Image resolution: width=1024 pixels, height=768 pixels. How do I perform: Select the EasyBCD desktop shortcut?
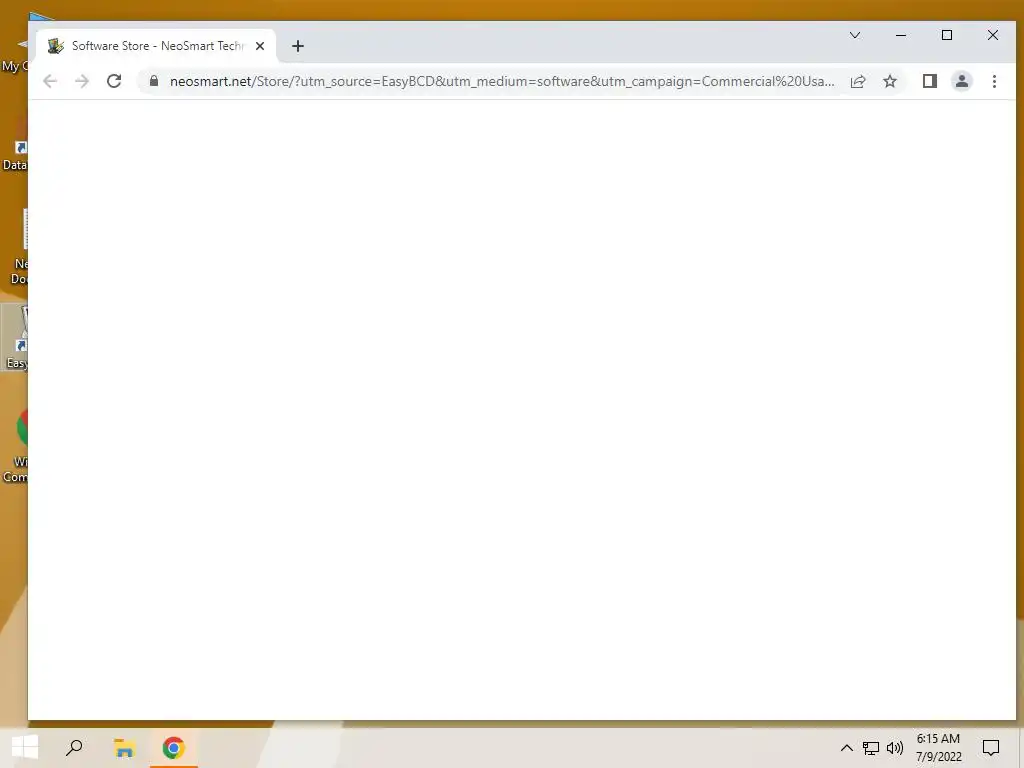[x=14, y=338]
